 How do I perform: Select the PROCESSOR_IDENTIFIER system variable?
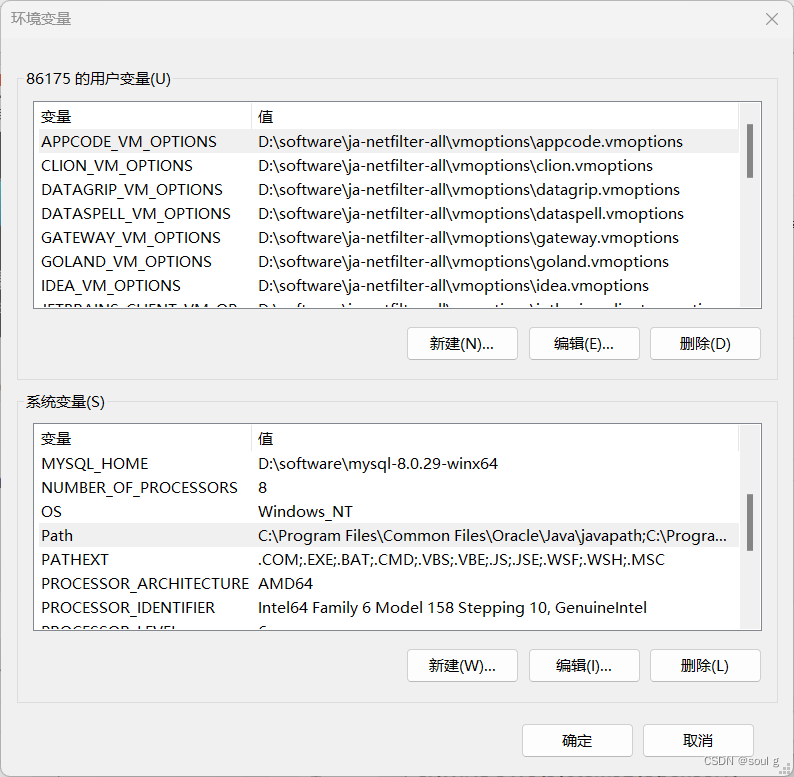click(388, 607)
